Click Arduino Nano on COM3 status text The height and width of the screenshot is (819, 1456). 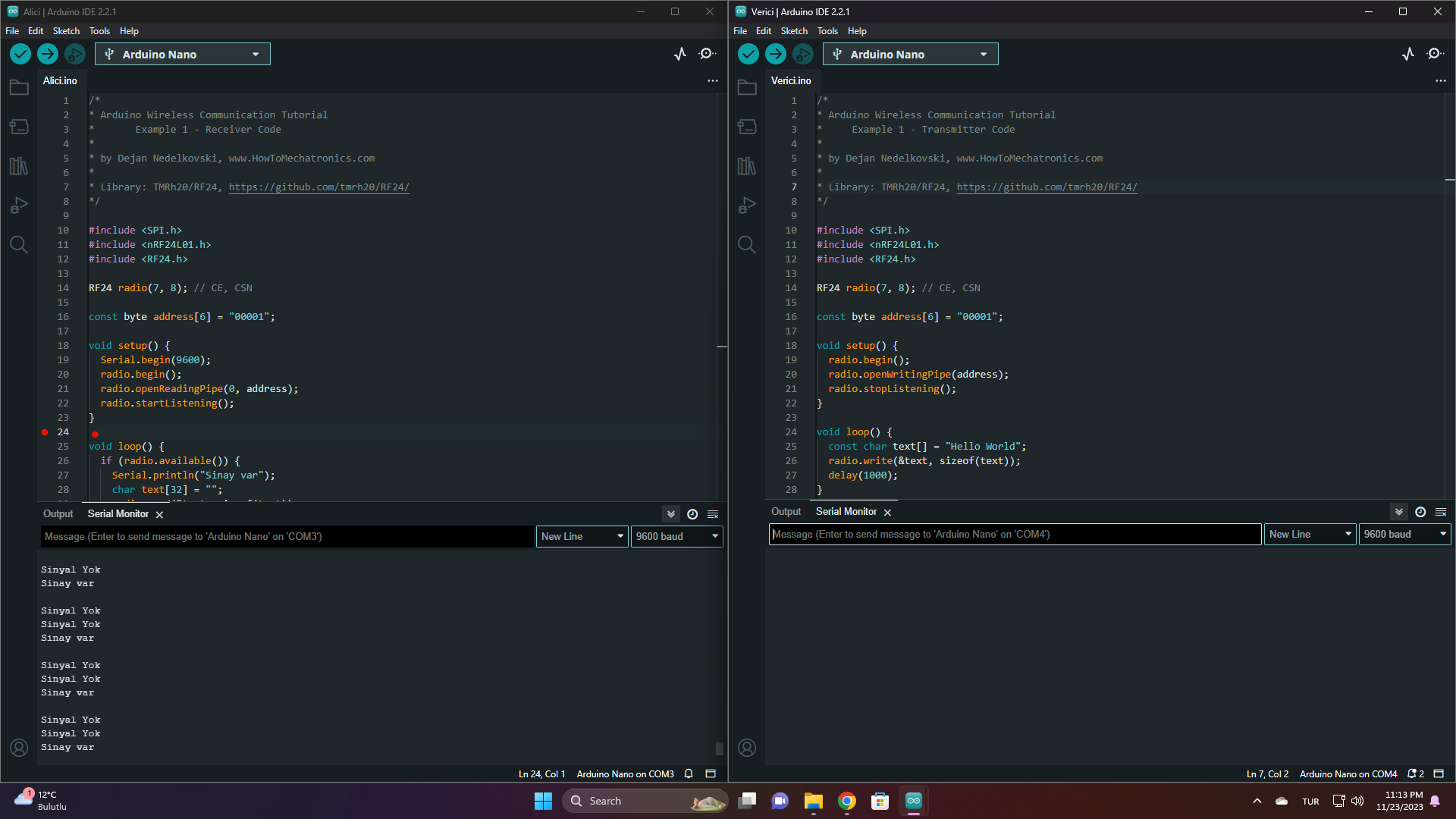point(625,773)
